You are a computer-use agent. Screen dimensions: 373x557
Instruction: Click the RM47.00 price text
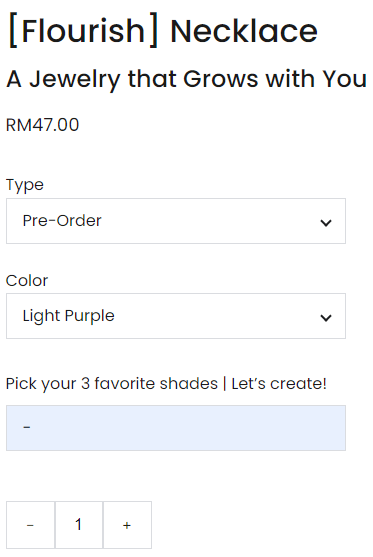43,125
